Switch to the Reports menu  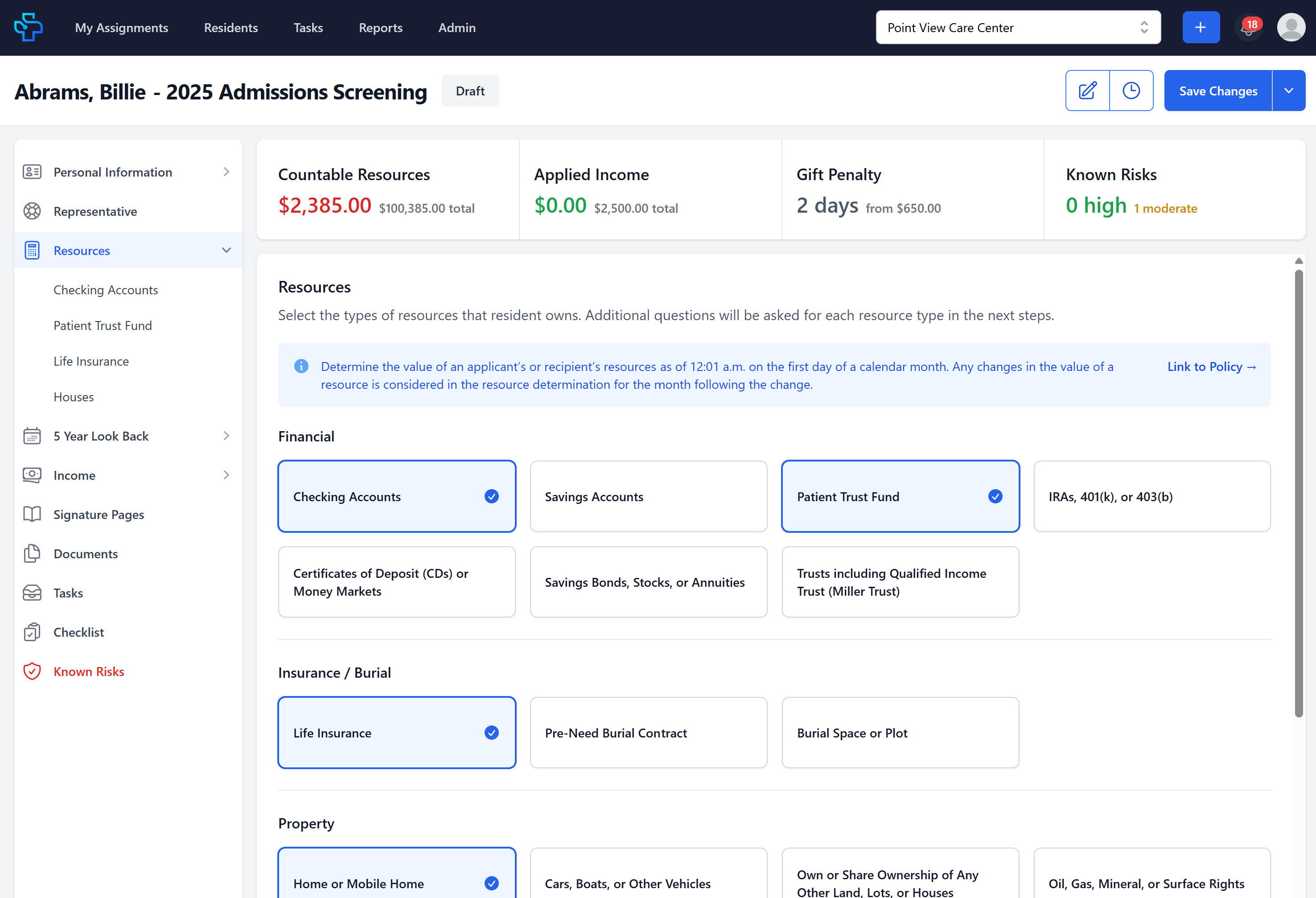(x=380, y=27)
